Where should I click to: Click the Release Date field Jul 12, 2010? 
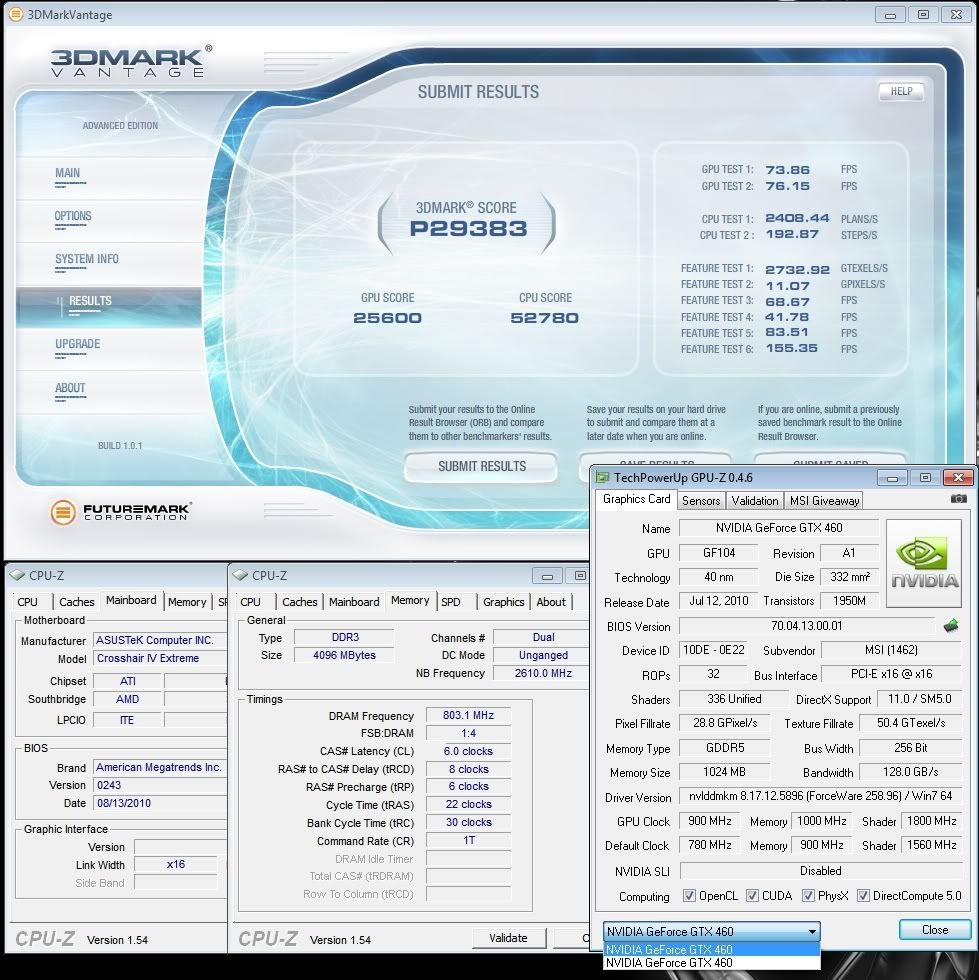tap(718, 601)
